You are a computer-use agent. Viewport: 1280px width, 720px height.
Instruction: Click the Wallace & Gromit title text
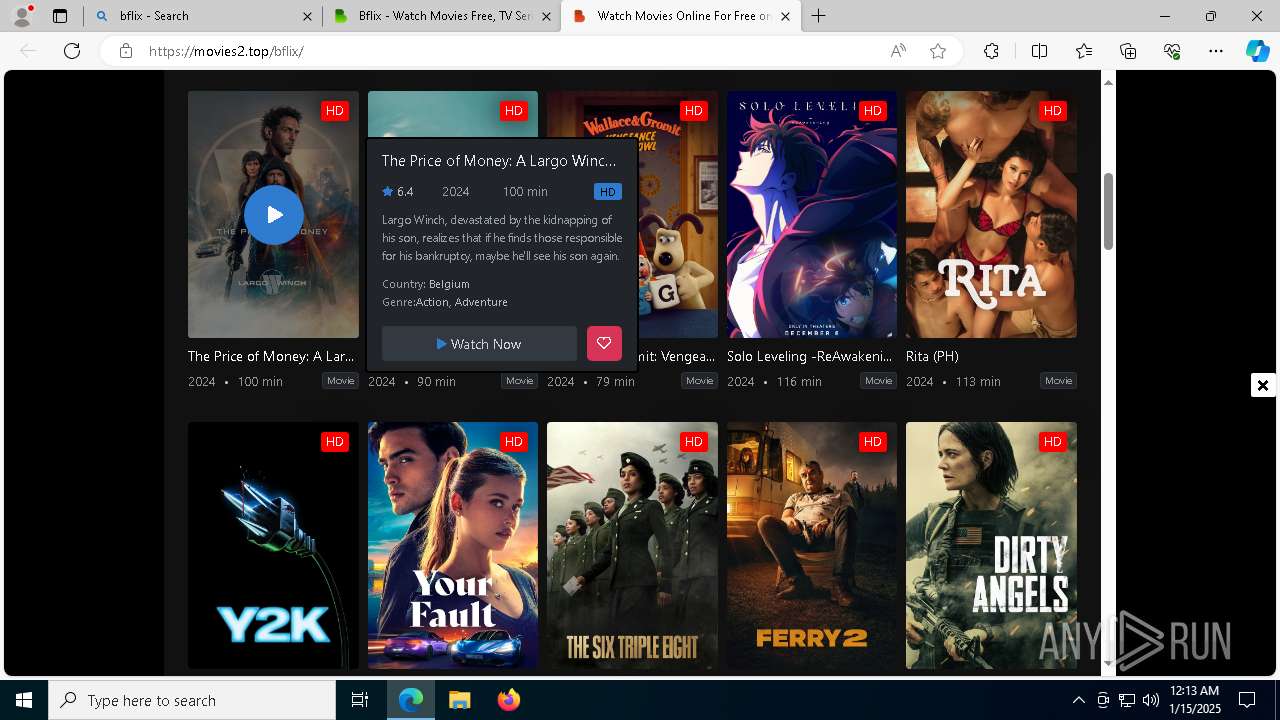pyautogui.click(x=677, y=356)
